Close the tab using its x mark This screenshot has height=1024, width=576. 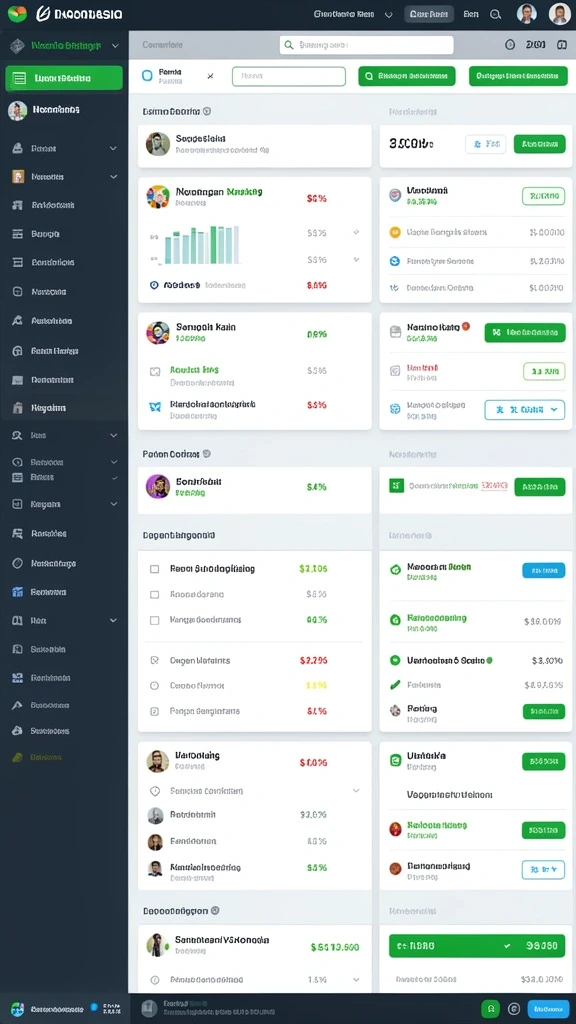point(210,76)
